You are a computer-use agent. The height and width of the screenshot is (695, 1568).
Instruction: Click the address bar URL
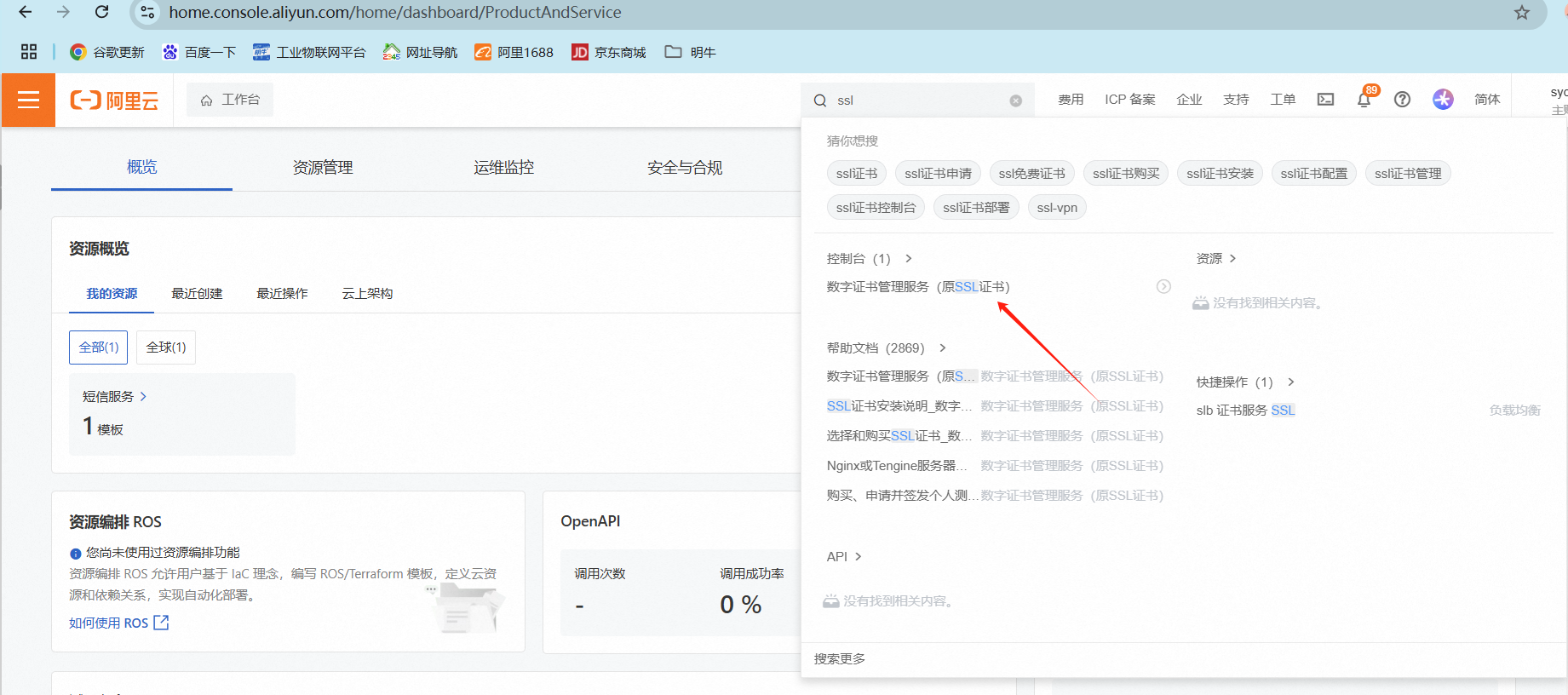coord(395,12)
